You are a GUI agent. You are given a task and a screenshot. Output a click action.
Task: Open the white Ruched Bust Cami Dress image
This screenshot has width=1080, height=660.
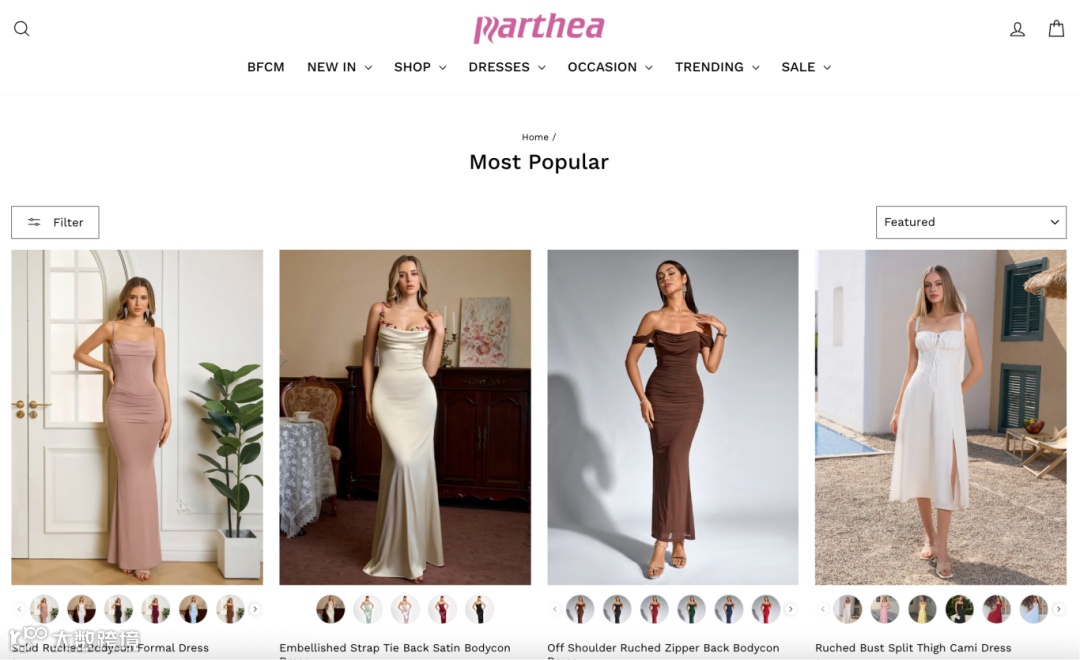coord(940,417)
